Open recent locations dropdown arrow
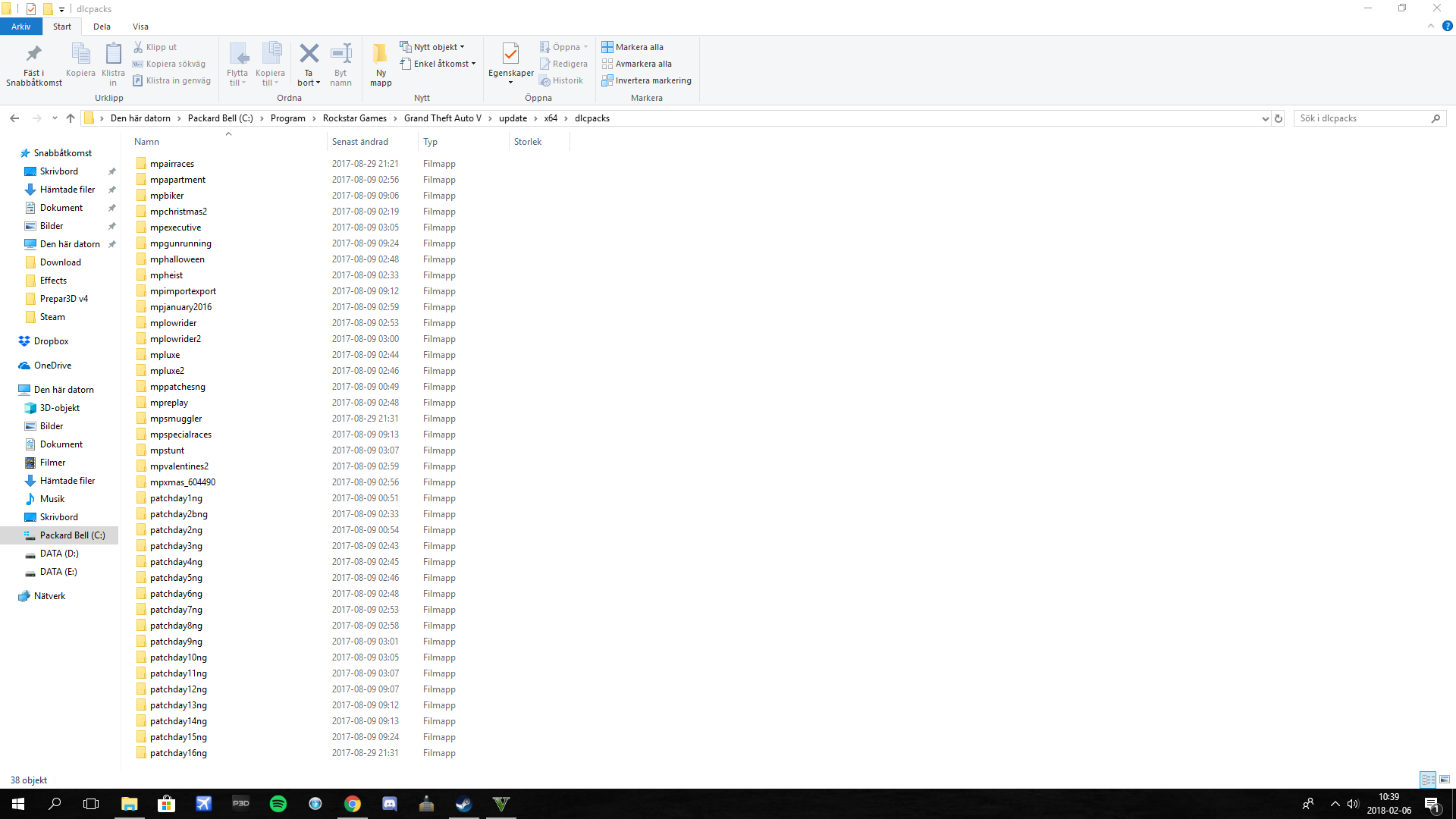Viewport: 1456px width, 819px height. [55, 118]
